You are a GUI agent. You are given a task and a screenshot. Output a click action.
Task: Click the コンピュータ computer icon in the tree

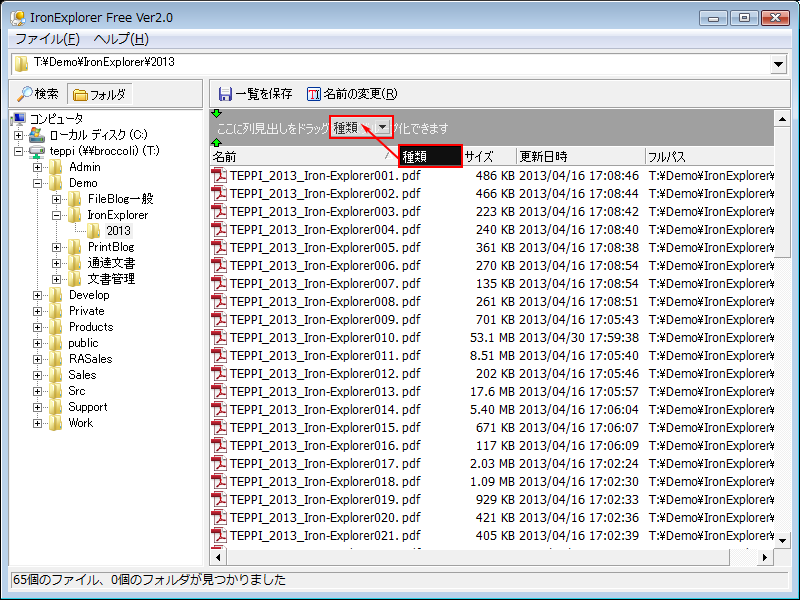(18, 119)
